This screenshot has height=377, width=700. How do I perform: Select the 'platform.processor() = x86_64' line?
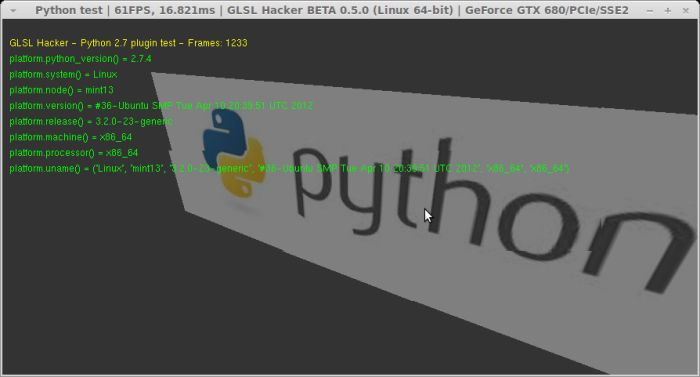click(x=74, y=152)
